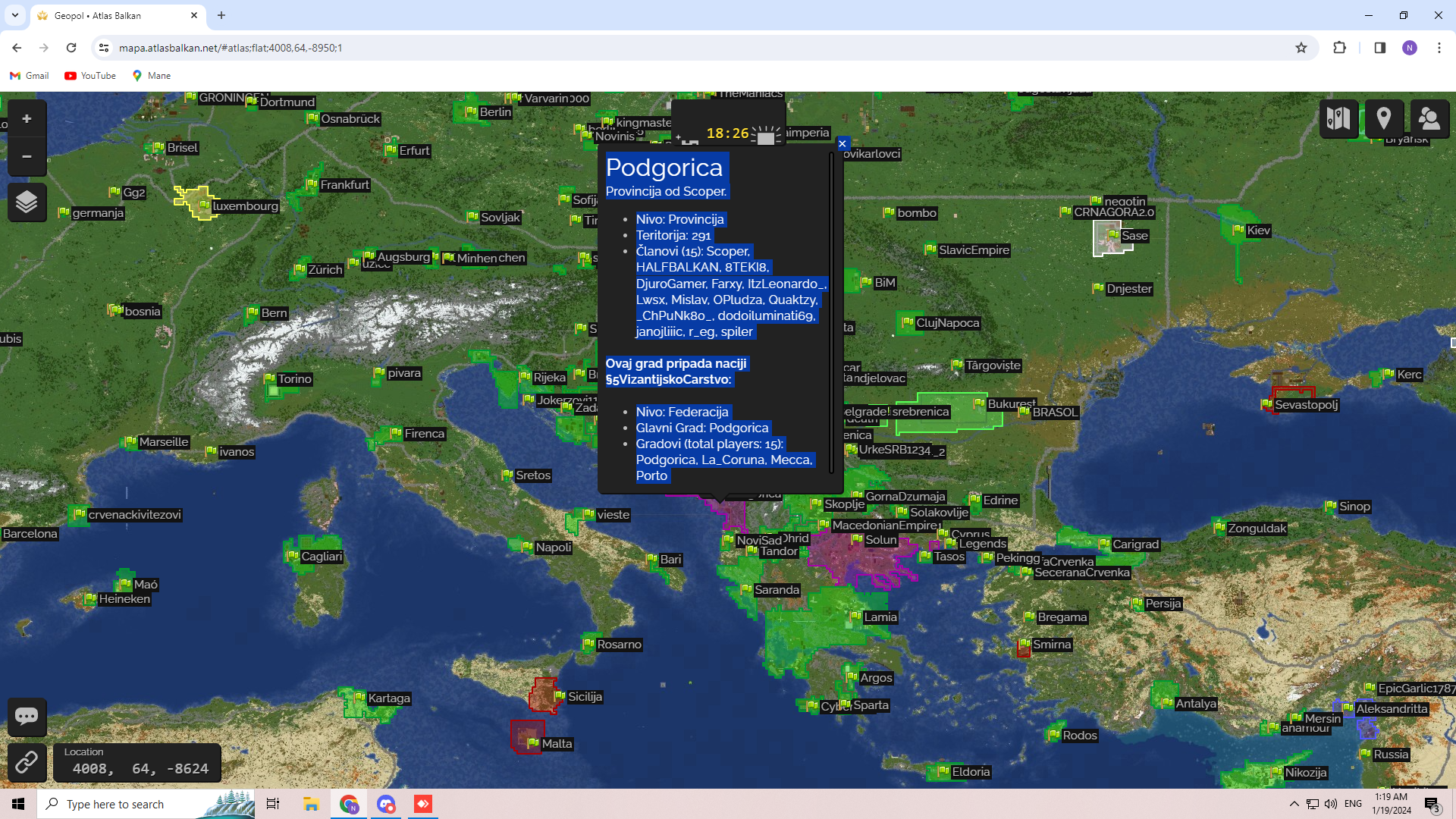Screen dimensions: 1456x819
Task: Bookmark this page with star icon
Action: pos(1301,48)
